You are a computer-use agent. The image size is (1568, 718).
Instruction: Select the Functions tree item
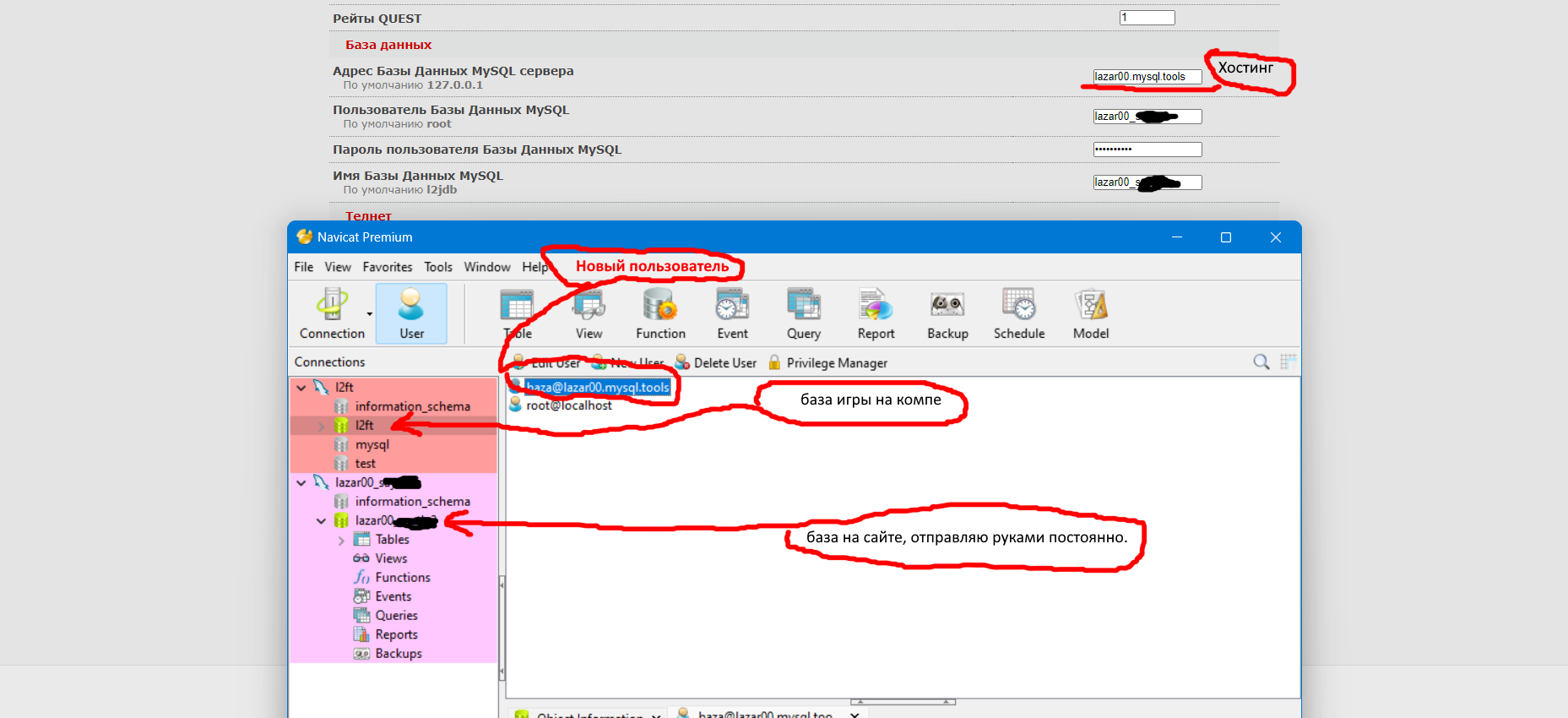(403, 578)
